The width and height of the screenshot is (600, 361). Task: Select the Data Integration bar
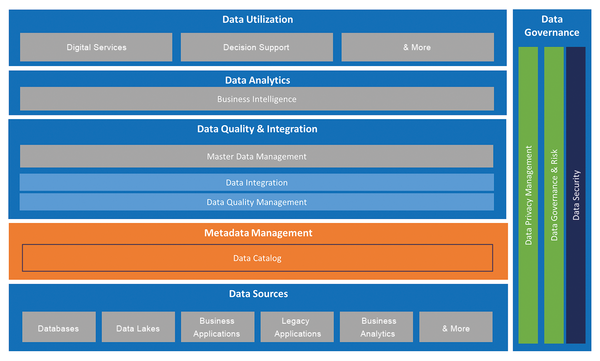tap(257, 183)
